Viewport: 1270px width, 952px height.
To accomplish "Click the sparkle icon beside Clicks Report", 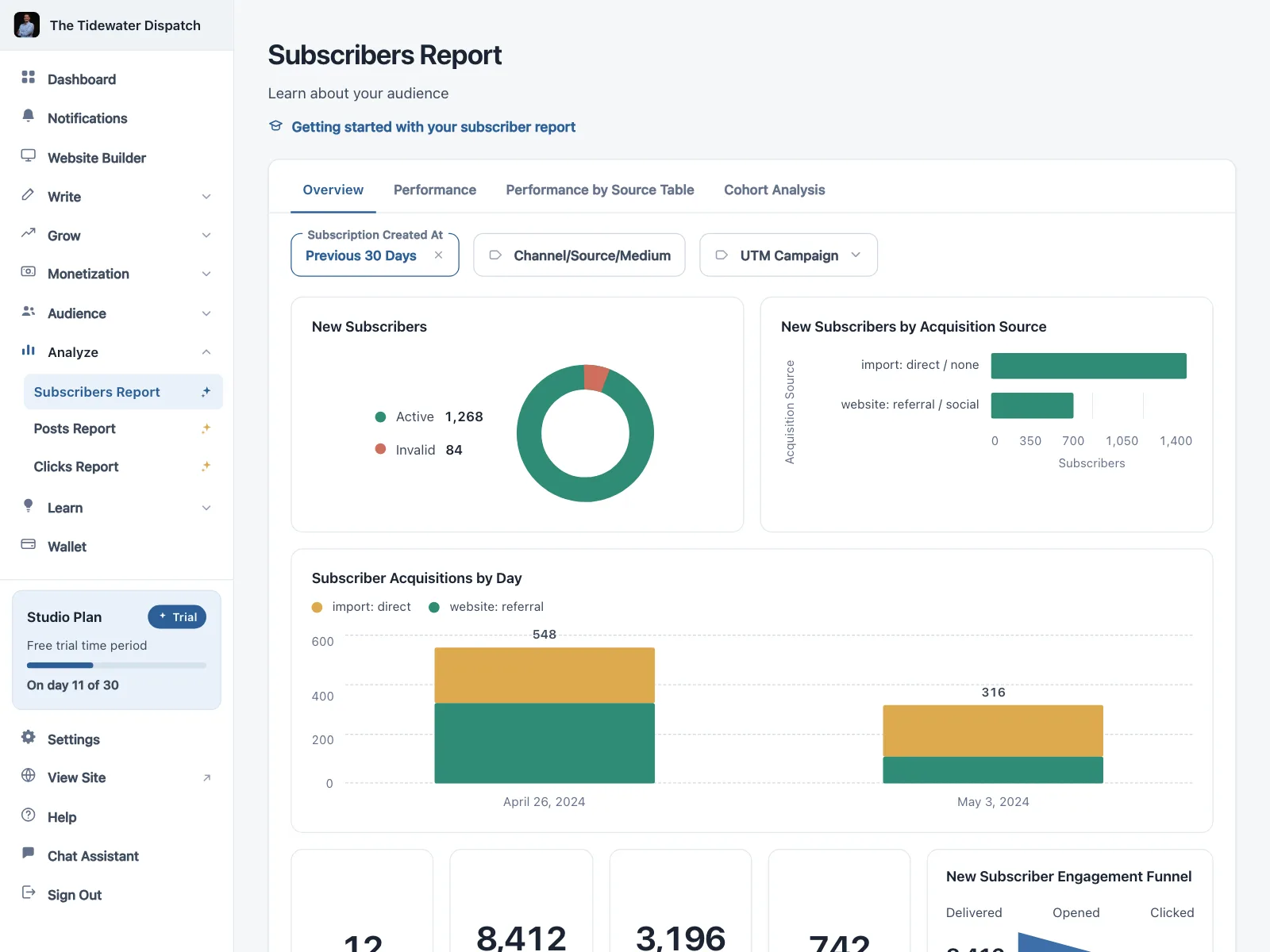I will (206, 466).
